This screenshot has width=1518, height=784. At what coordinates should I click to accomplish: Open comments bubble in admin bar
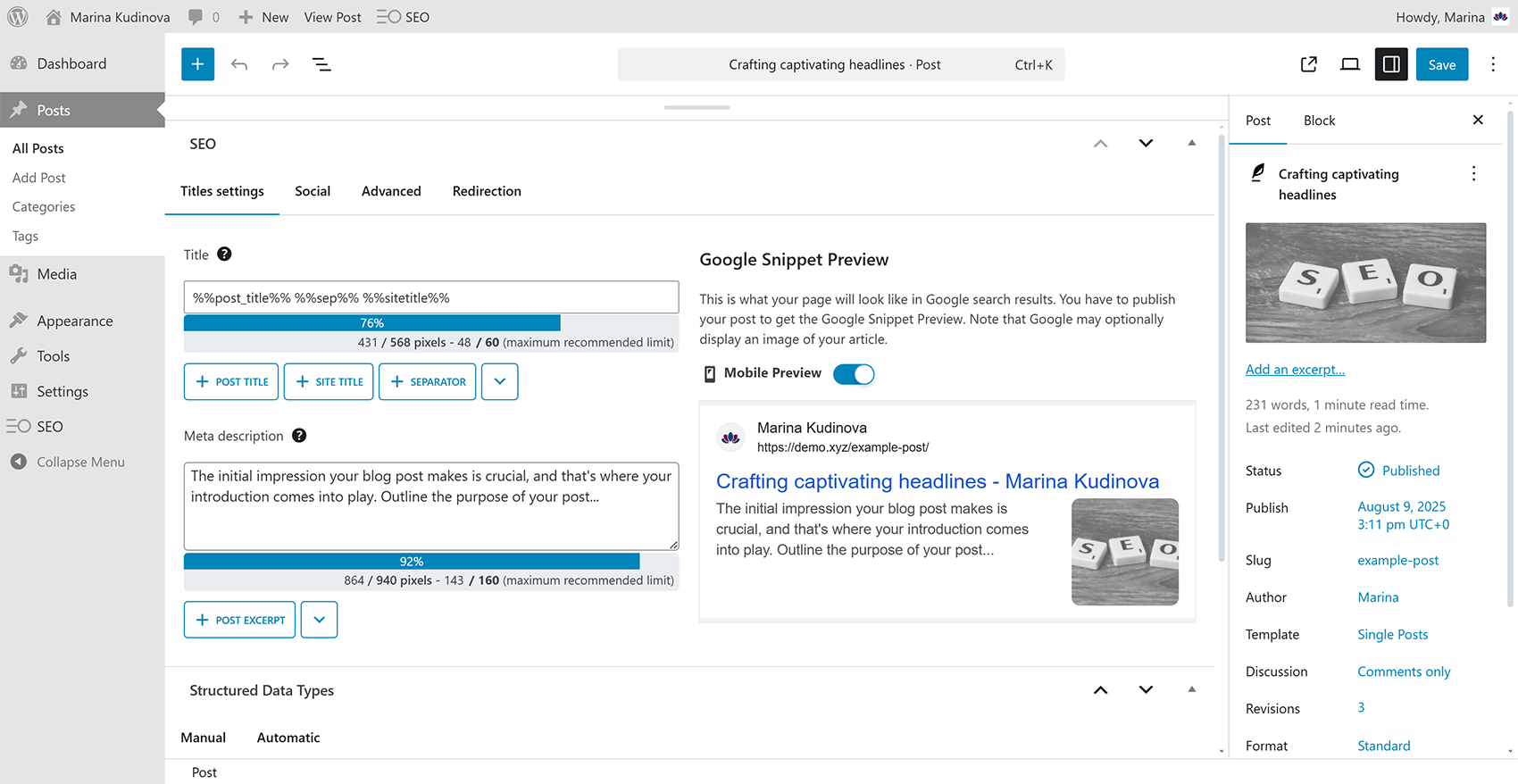(204, 17)
